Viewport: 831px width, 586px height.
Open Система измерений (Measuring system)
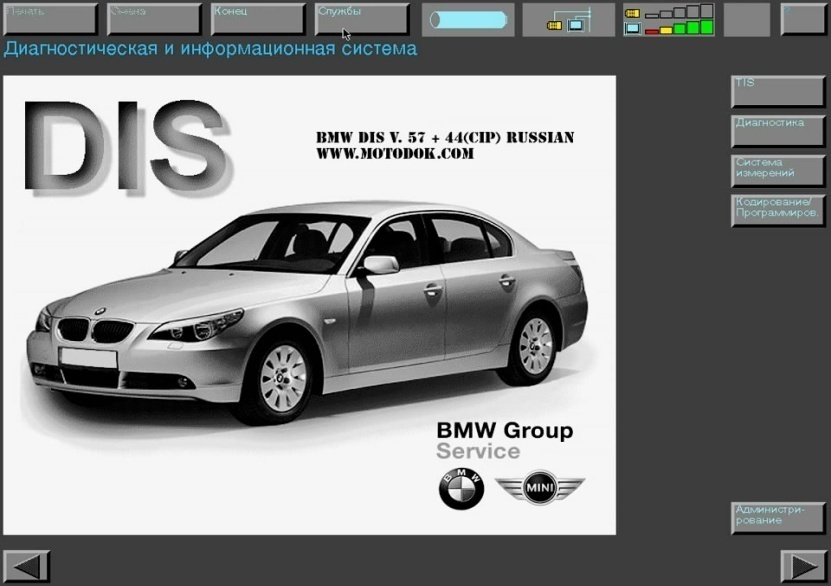click(x=778, y=171)
